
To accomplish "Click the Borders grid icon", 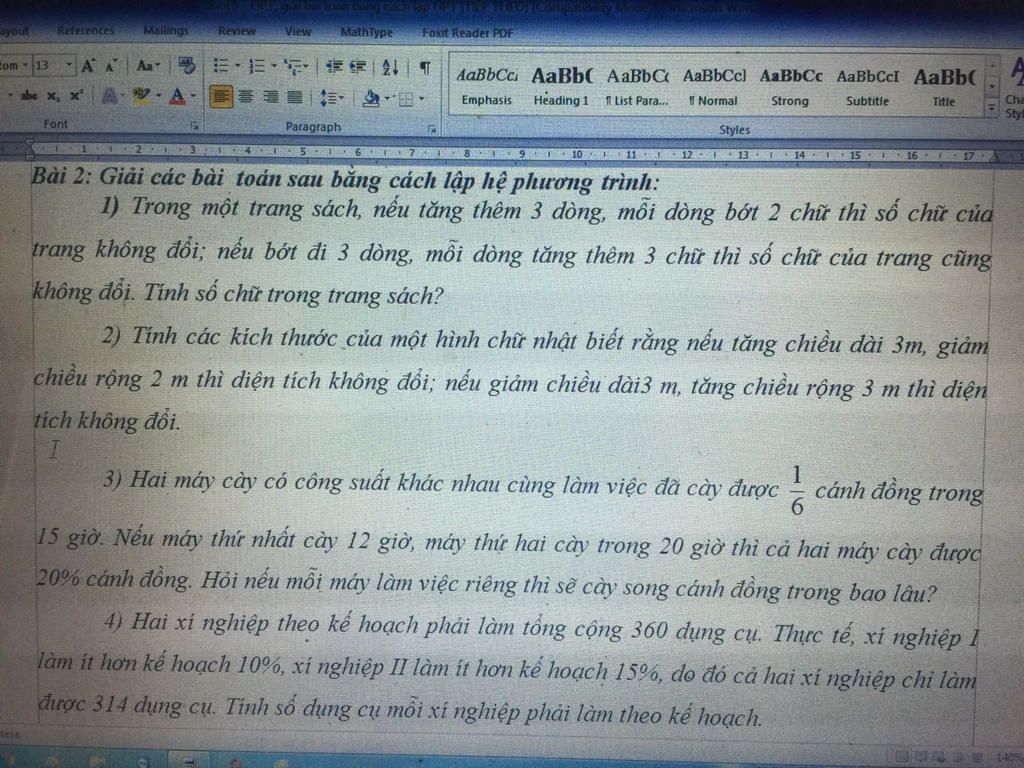I will [406, 99].
